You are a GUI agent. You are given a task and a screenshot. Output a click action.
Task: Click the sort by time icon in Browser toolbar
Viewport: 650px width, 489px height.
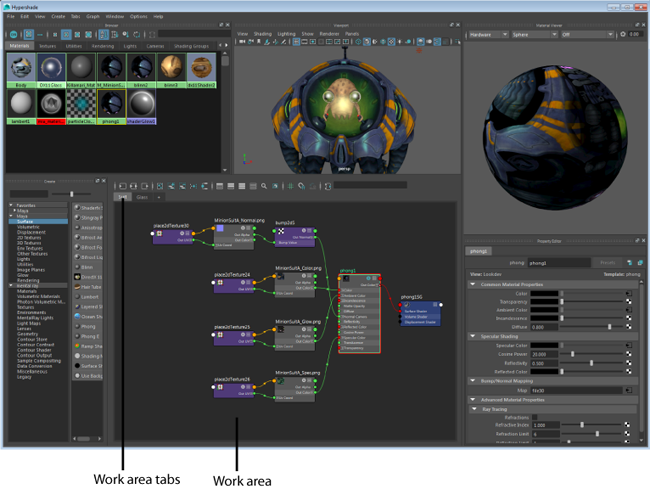tap(126, 34)
